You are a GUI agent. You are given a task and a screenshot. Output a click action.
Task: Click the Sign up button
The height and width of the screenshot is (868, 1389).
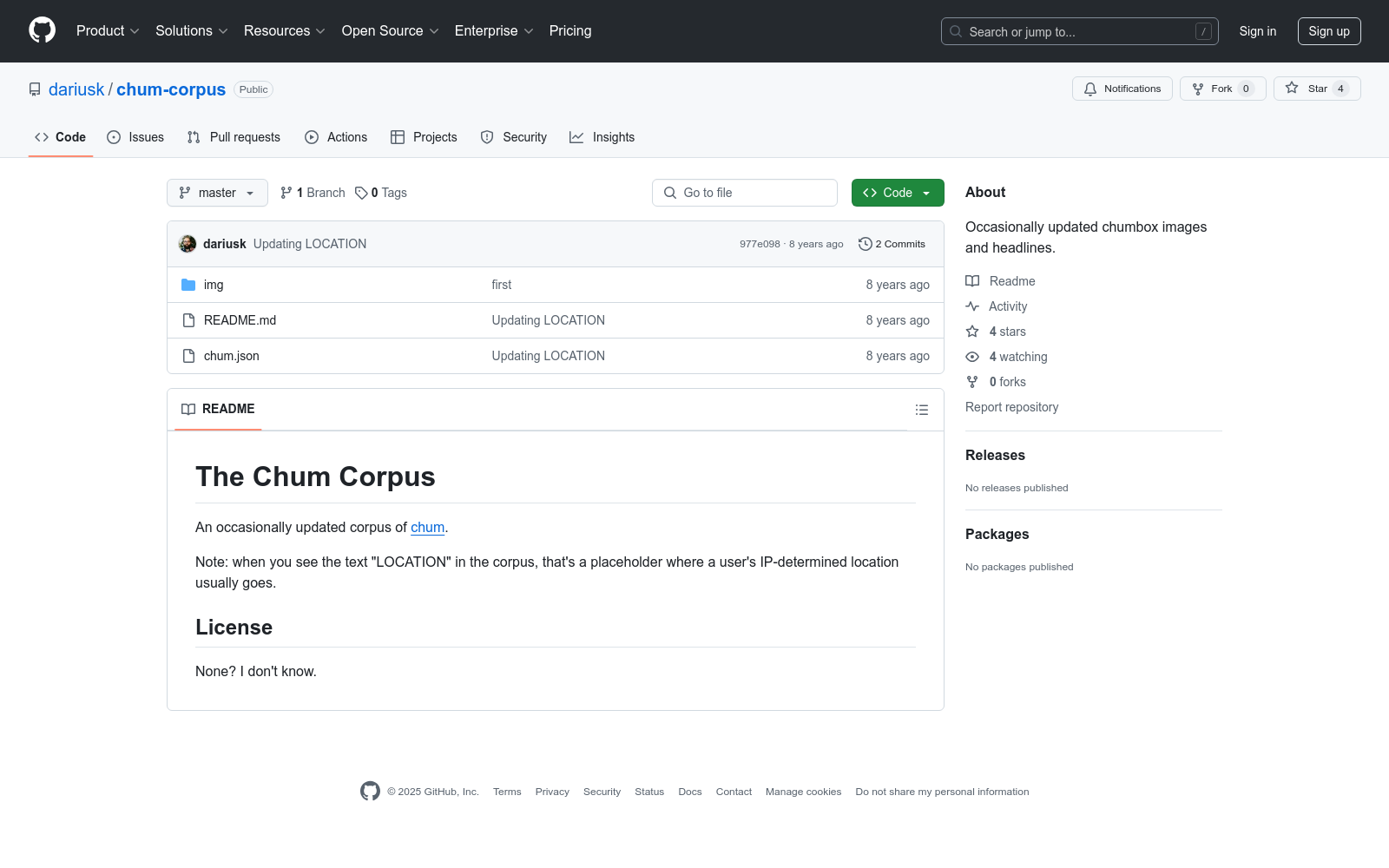(1329, 31)
